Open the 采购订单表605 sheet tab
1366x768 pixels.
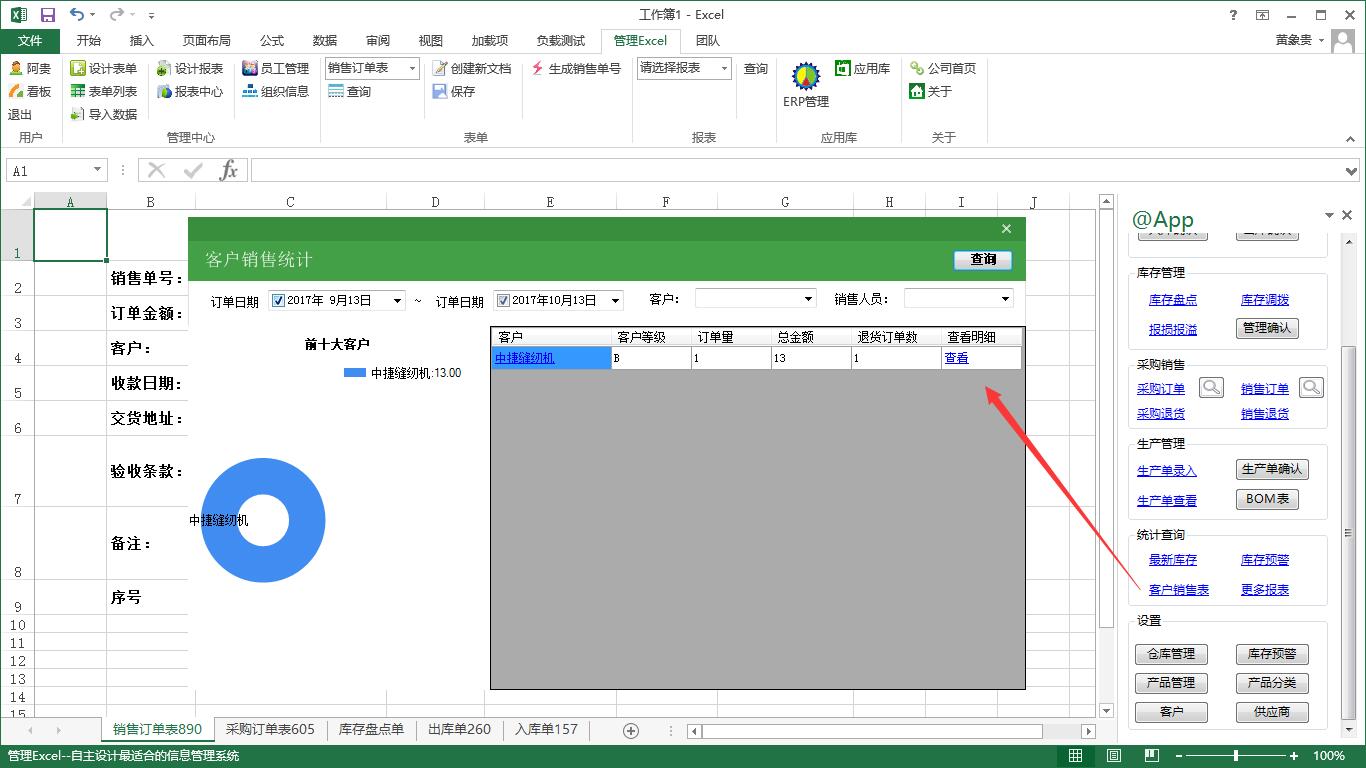[270, 730]
